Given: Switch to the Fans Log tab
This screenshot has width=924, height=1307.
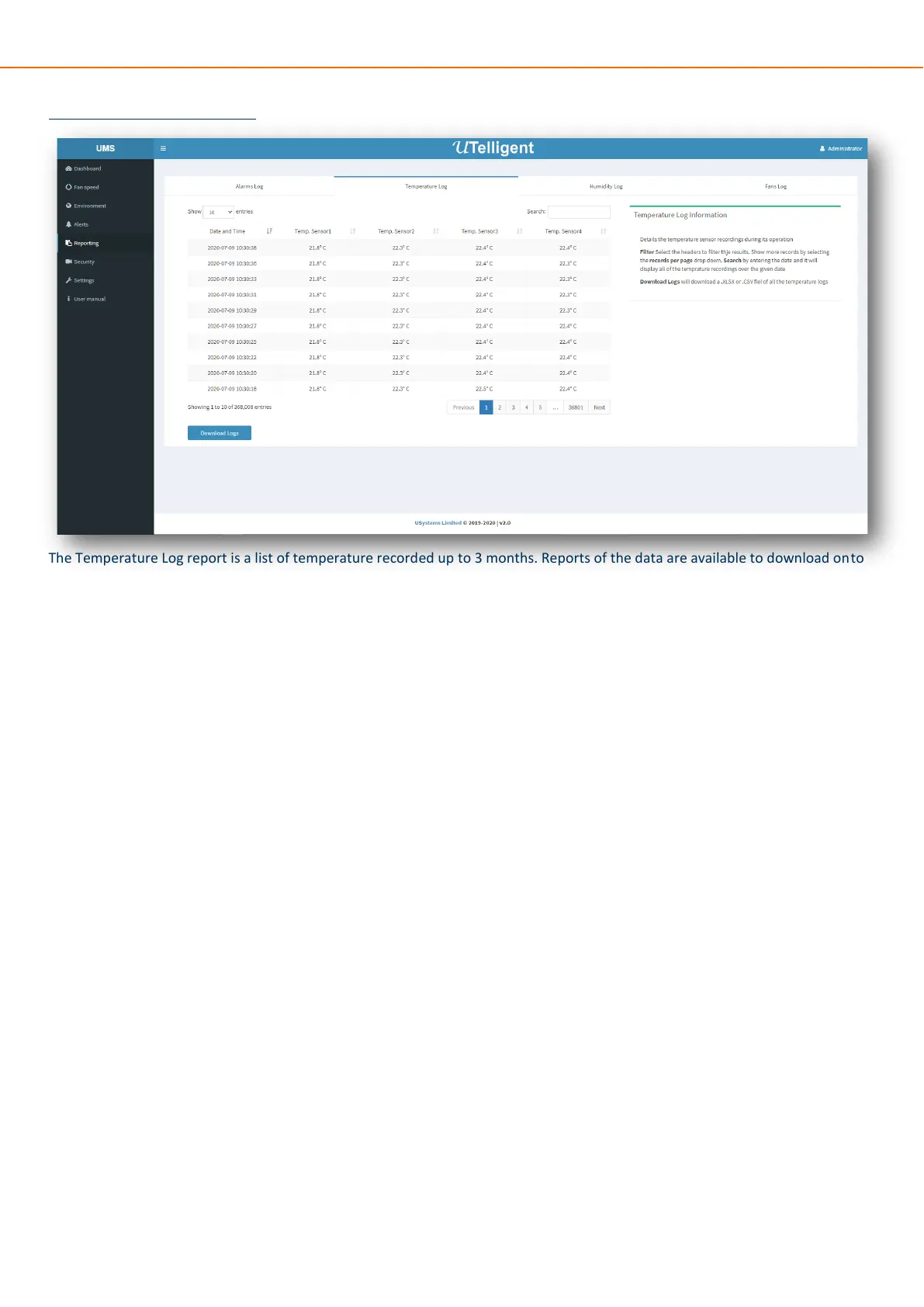Looking at the screenshot, I should tap(776, 186).
